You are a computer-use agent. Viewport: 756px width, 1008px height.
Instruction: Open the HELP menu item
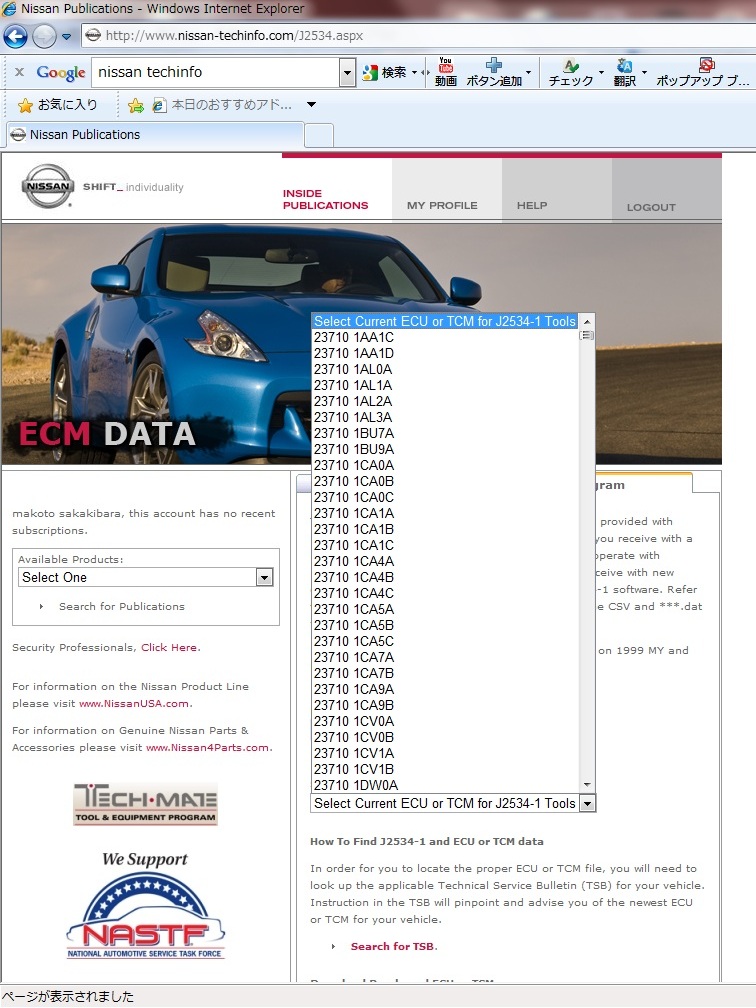tap(532, 206)
